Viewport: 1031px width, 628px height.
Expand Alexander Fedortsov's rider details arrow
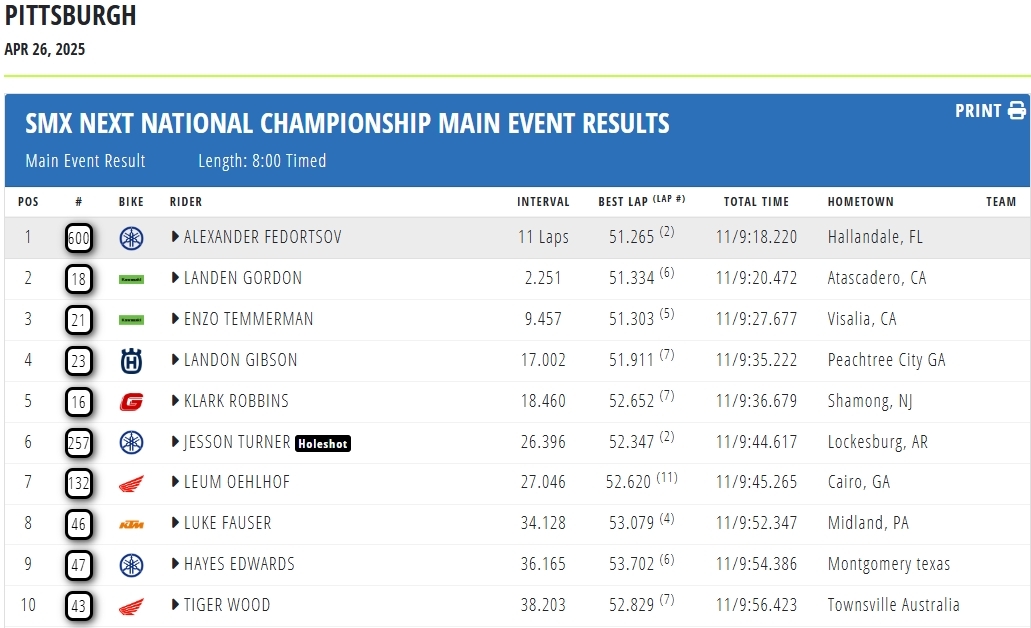tap(175, 238)
